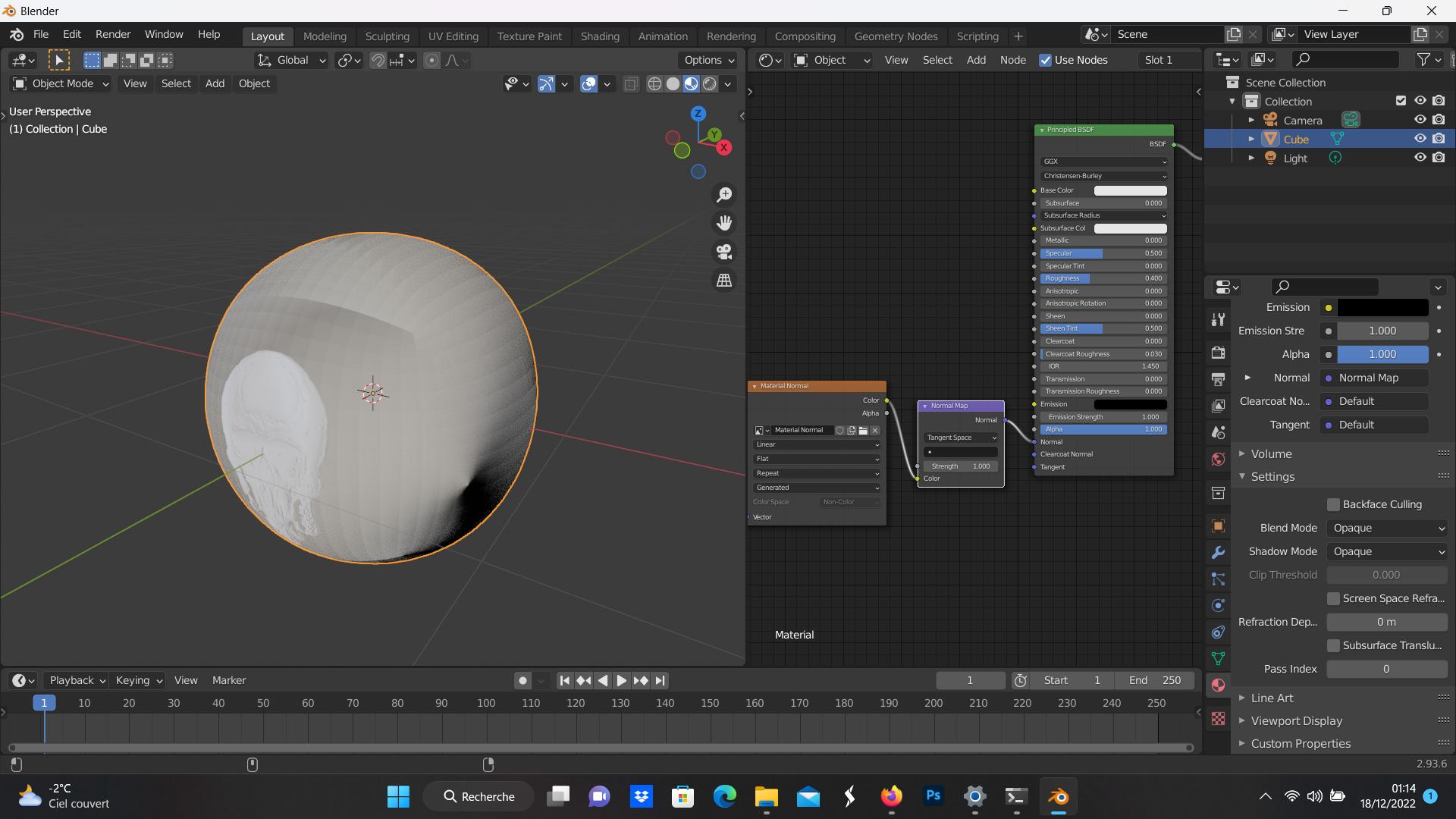Click the Emission color swatch in properties

tap(1382, 308)
